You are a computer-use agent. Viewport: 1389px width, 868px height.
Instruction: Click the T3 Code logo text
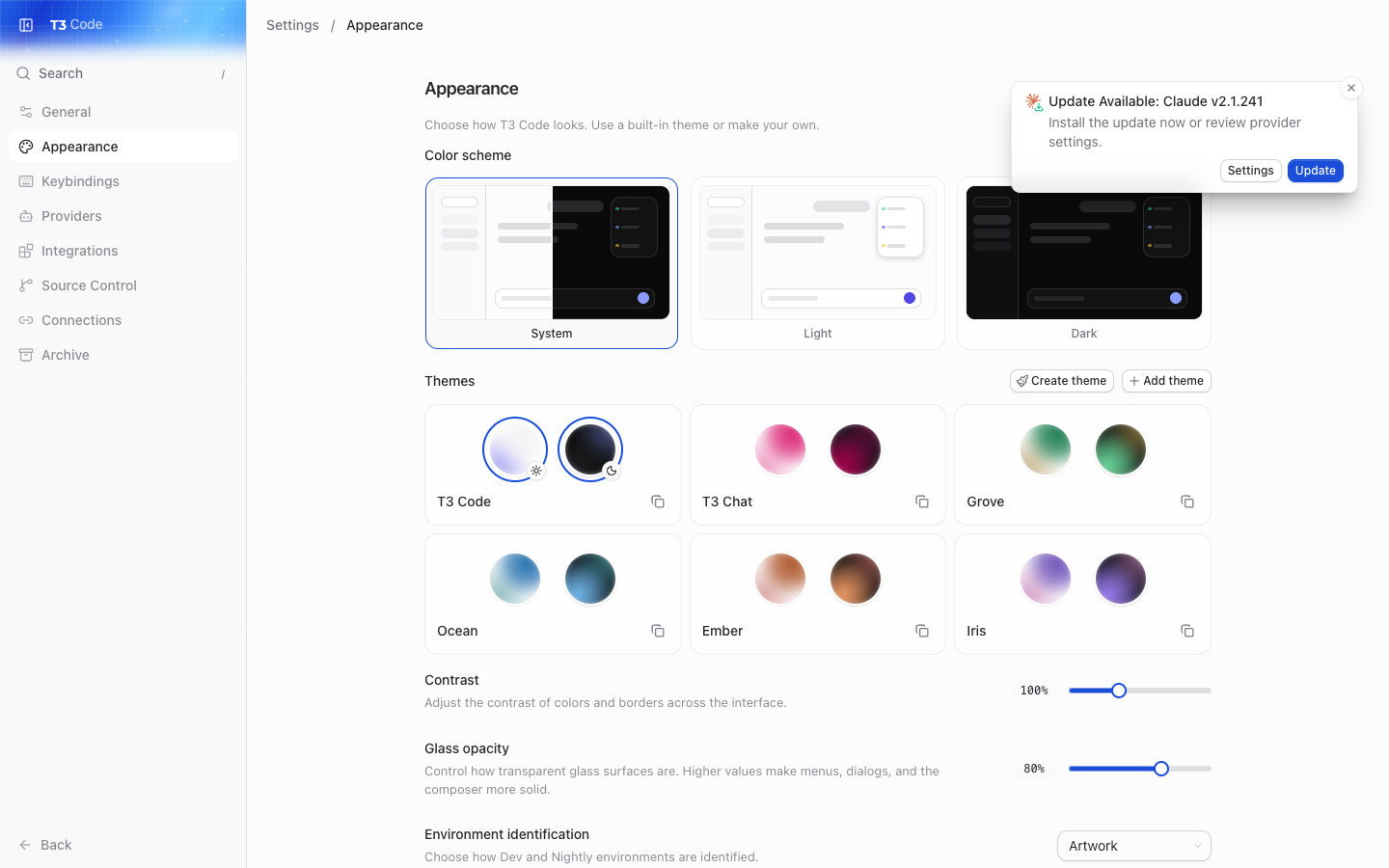76,25
